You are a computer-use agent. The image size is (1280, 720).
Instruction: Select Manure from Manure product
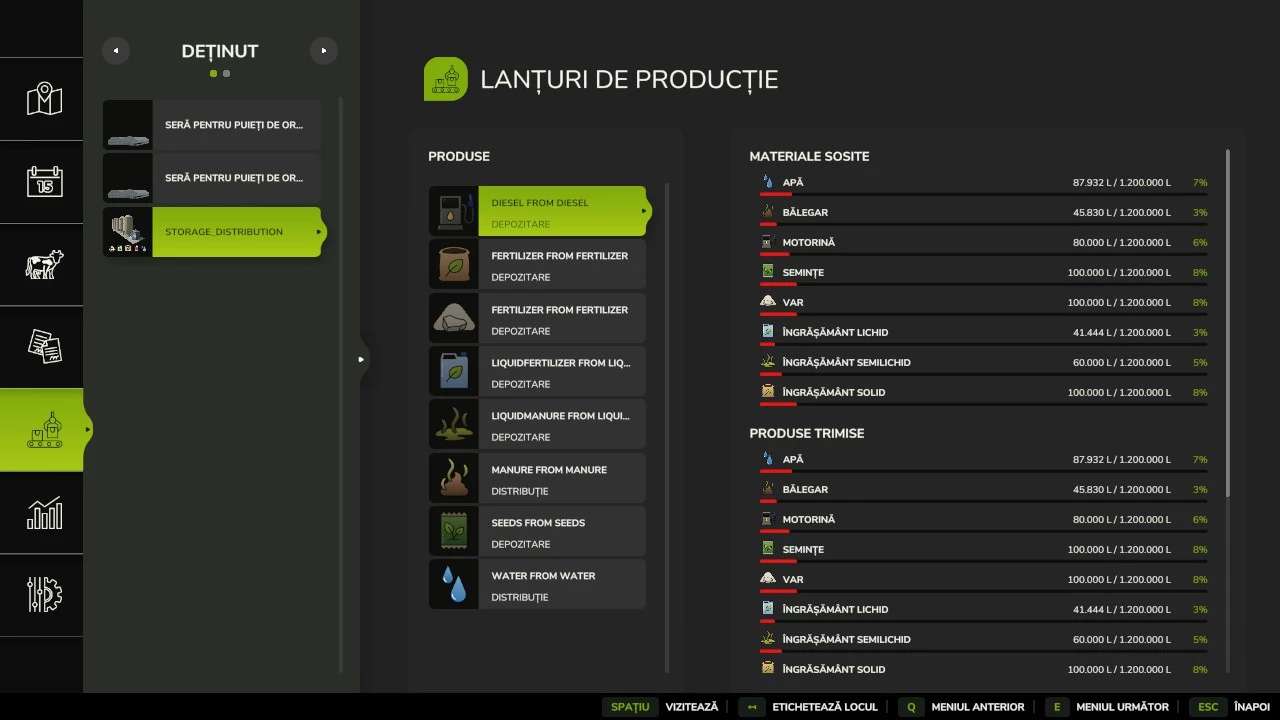[x=560, y=479]
